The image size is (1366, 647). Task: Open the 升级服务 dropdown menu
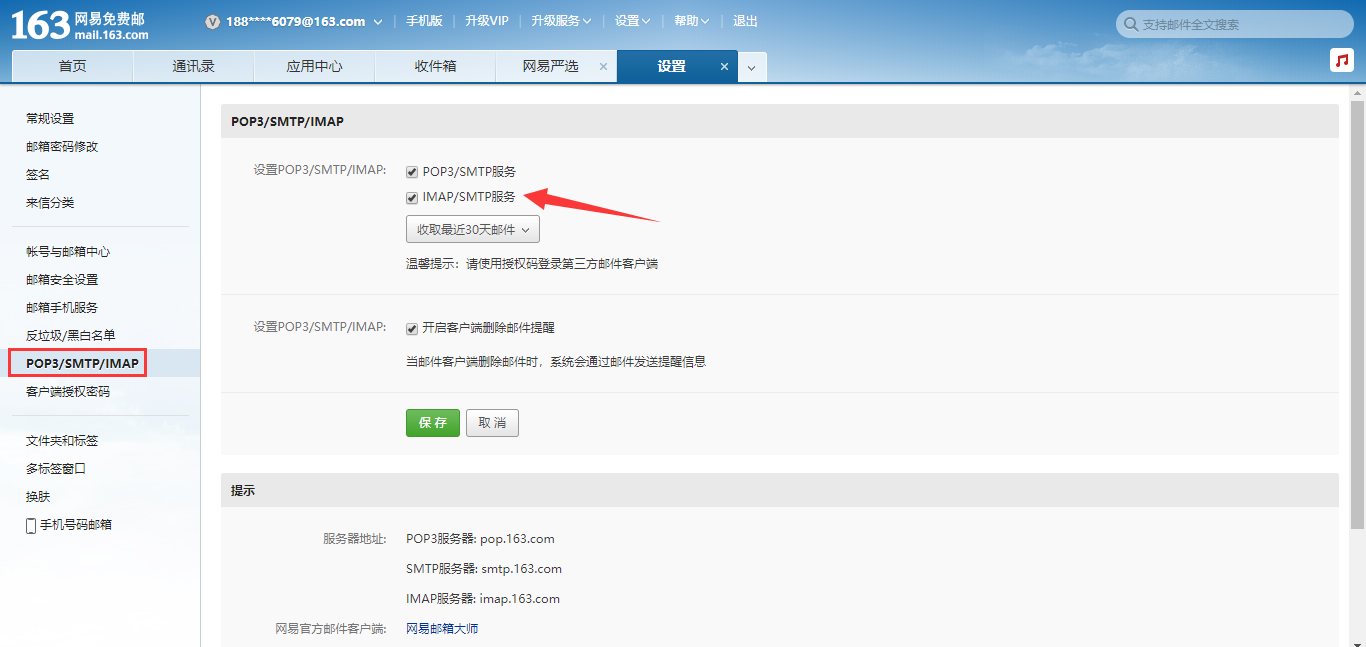pyautogui.click(x=561, y=21)
